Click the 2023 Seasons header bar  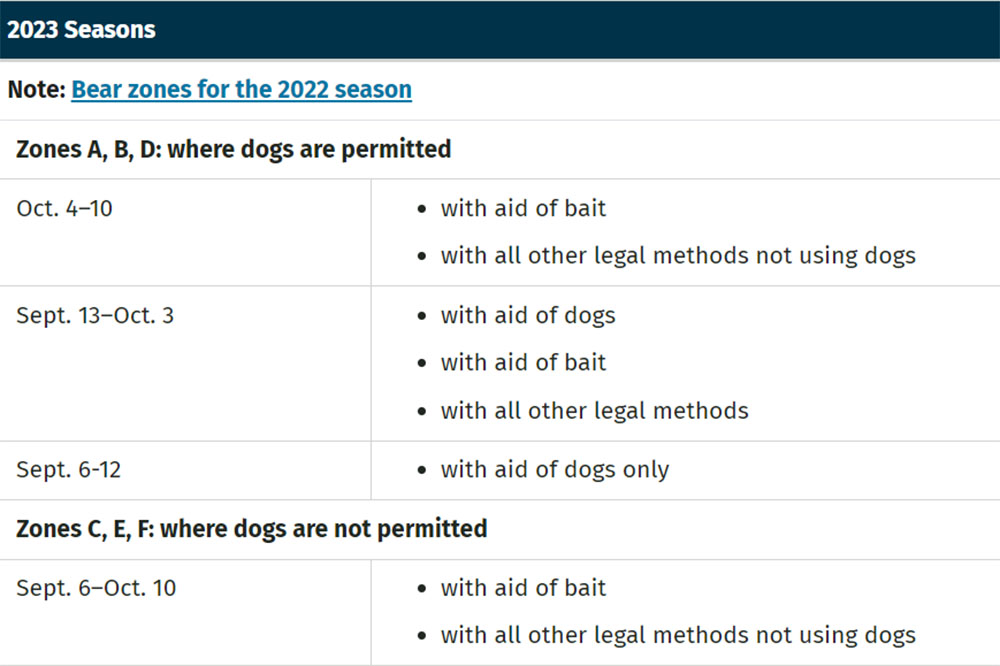pyautogui.click(x=500, y=29)
